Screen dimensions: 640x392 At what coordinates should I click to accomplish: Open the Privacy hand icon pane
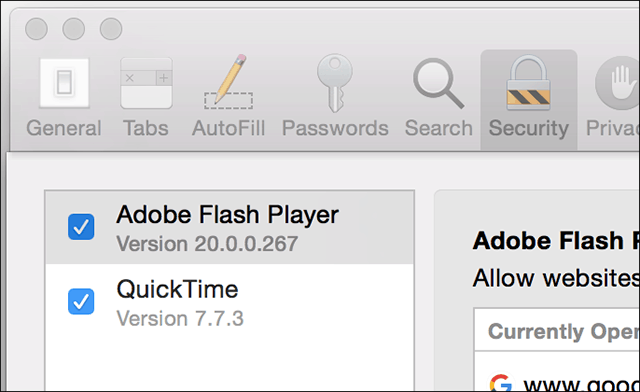(x=618, y=83)
